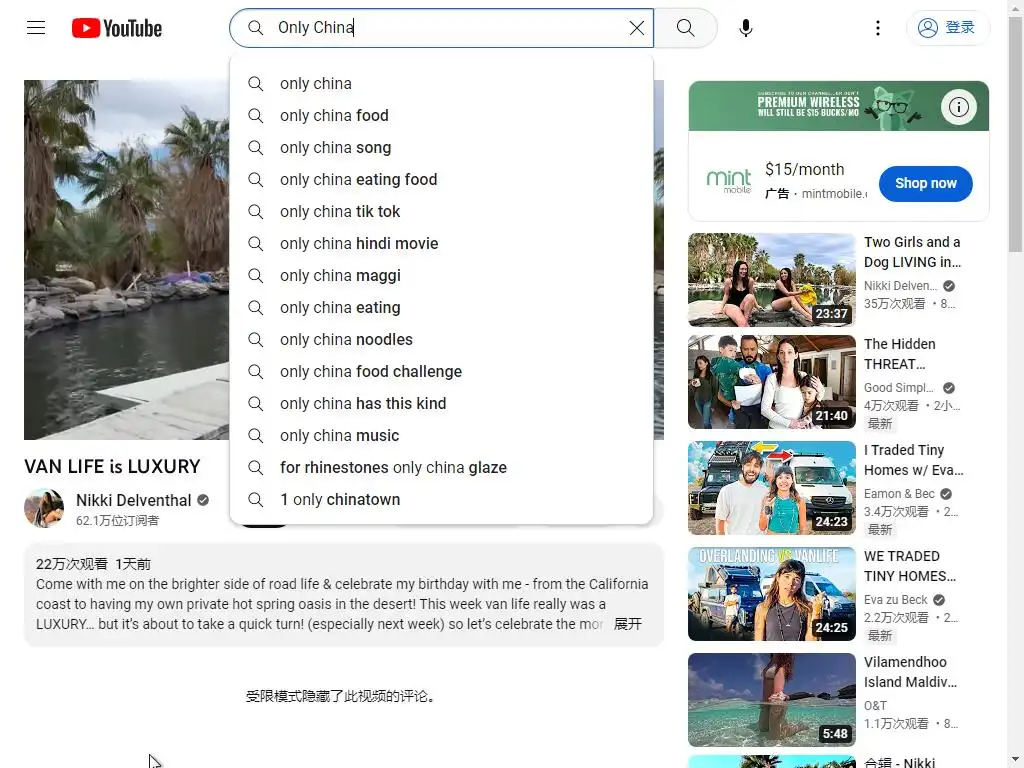Click the VAN LIFE is LUXURY title

[112, 466]
